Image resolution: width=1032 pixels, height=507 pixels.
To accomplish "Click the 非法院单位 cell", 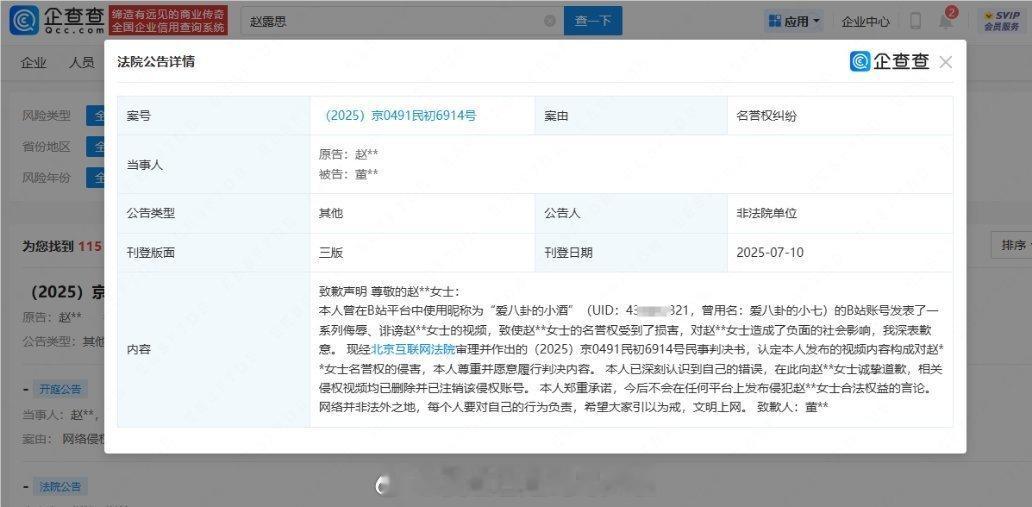I will [767, 213].
